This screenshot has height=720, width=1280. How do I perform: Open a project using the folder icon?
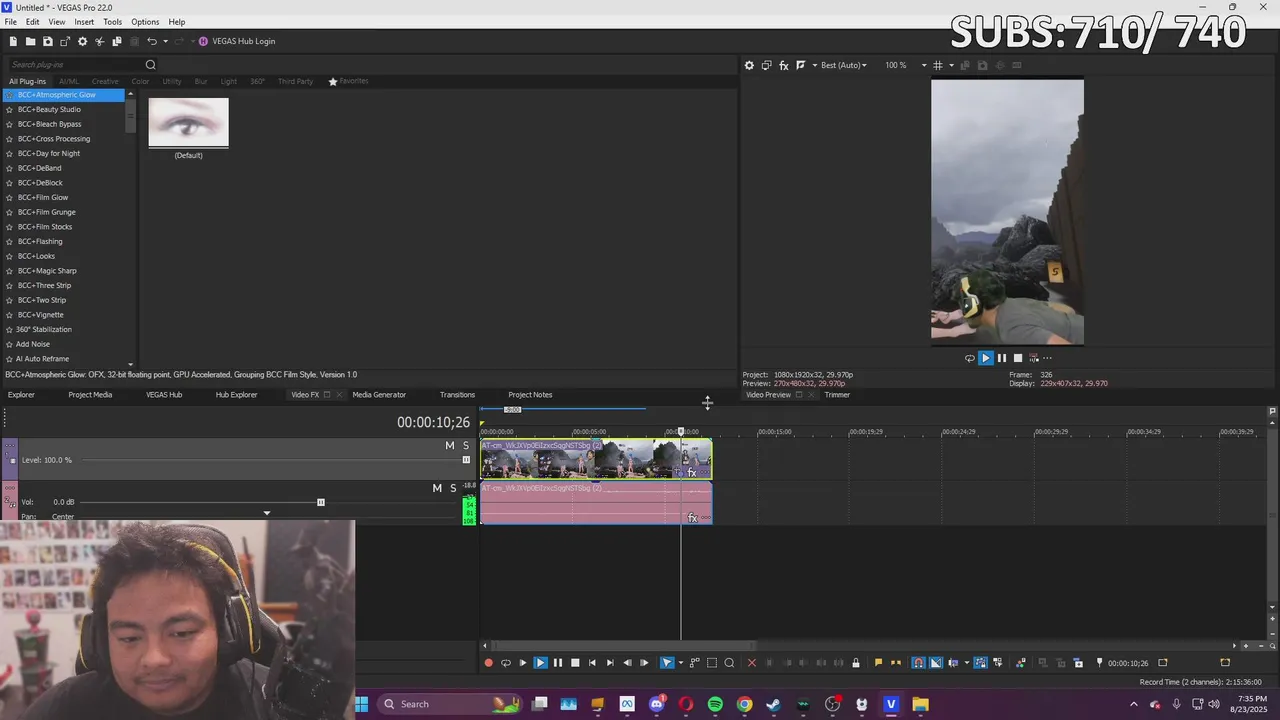30,41
